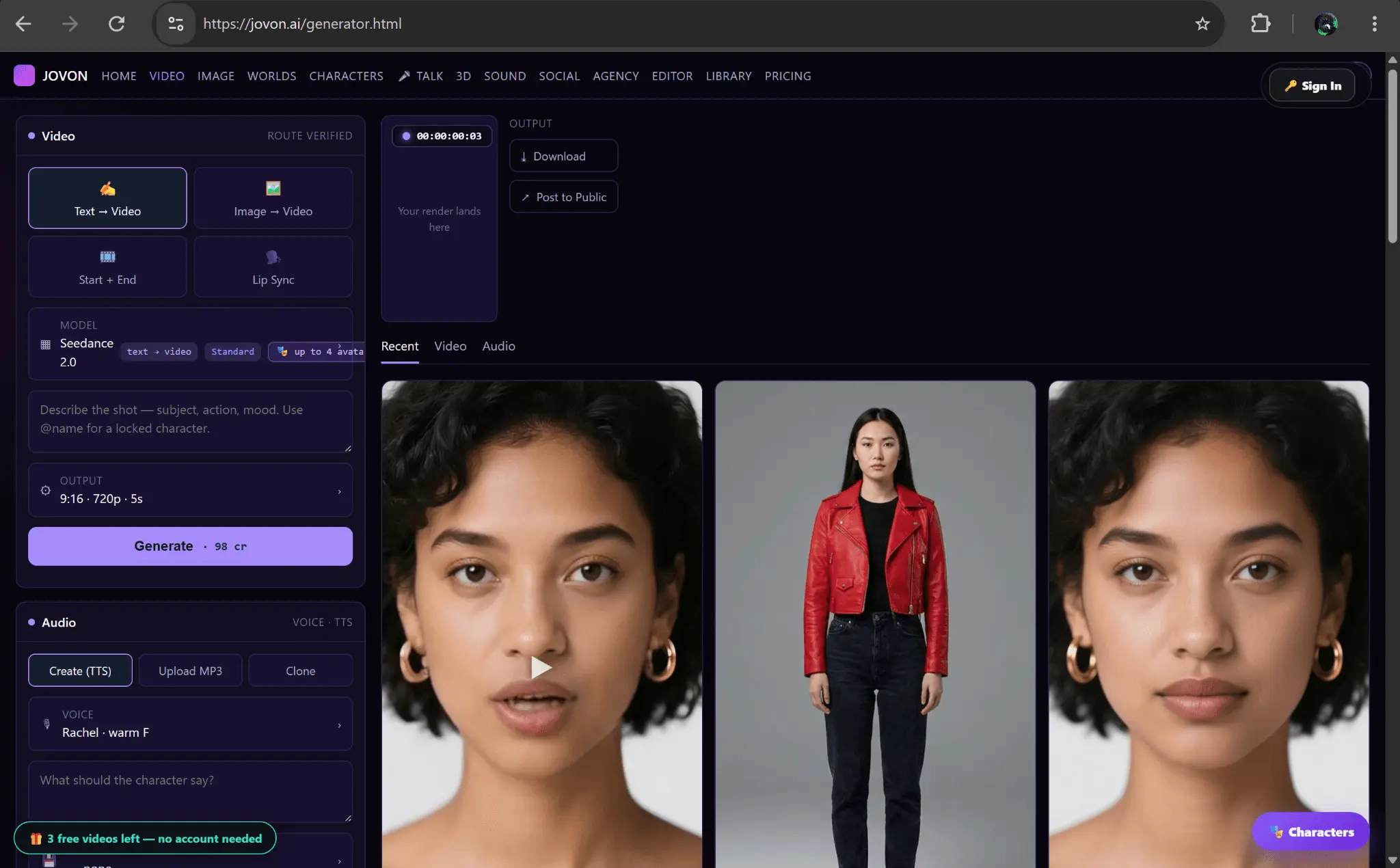The width and height of the screenshot is (1400, 868).
Task: Open the Seedance 2.0 model selector
Action: pyautogui.click(x=191, y=344)
